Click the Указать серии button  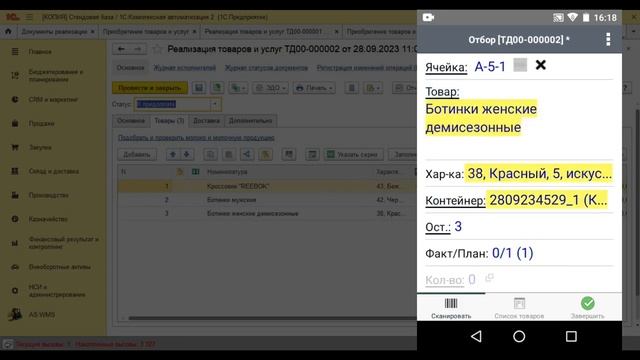tap(353, 155)
